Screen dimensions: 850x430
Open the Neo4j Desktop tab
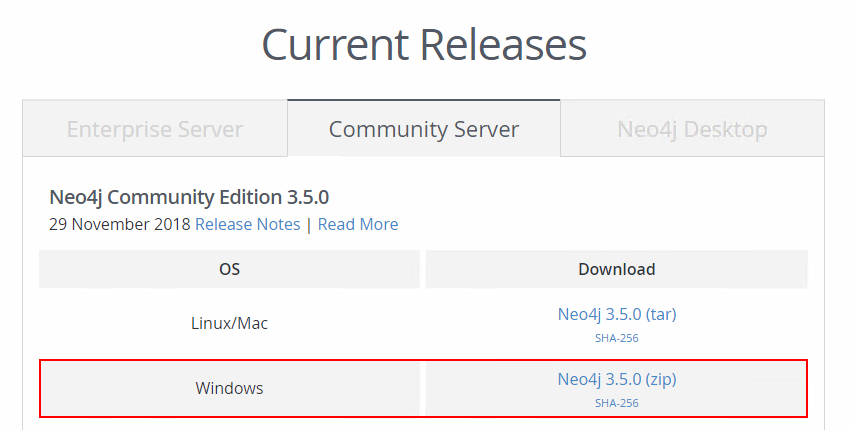click(x=692, y=129)
